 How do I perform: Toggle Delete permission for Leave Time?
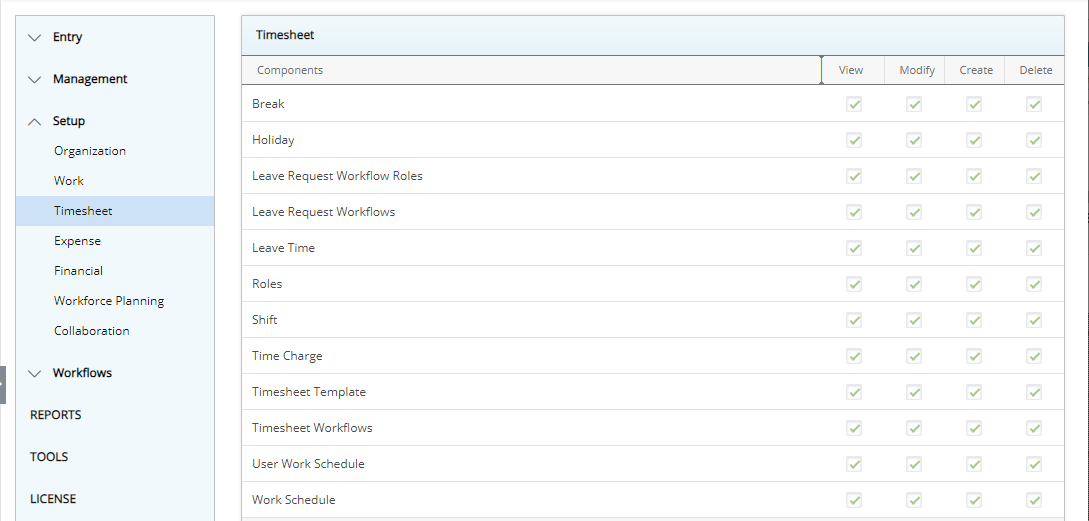point(1034,248)
